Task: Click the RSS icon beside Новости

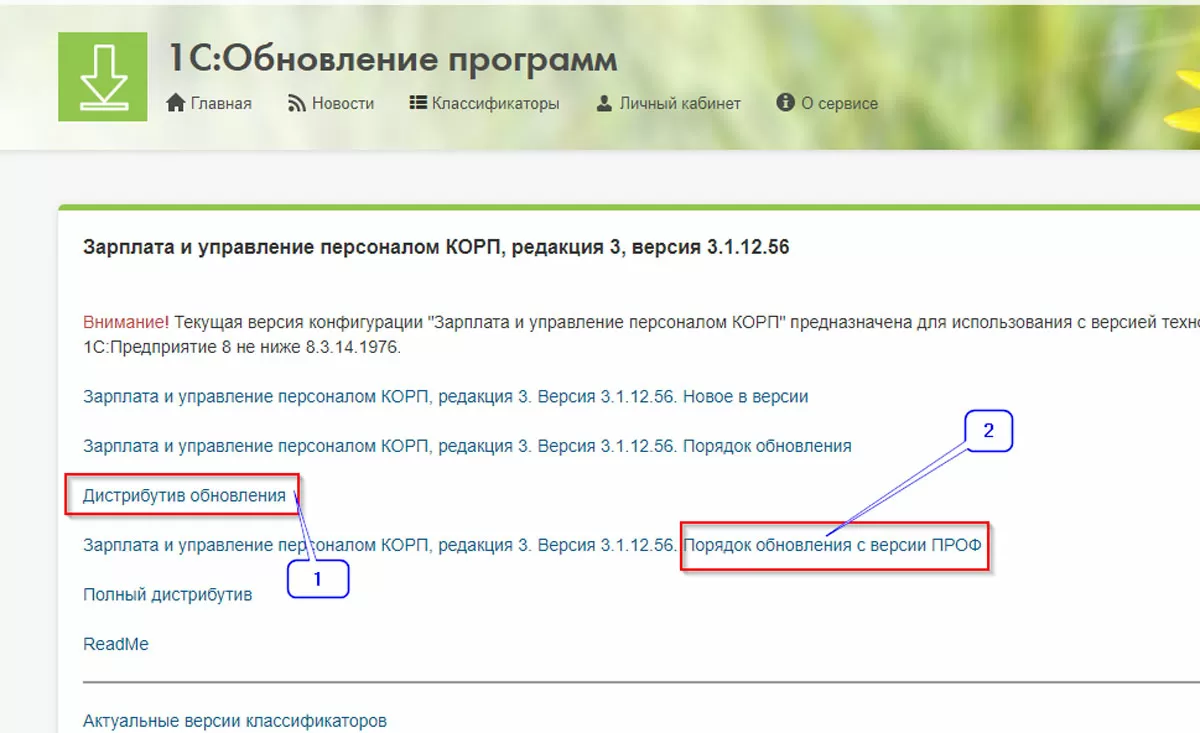Action: click(x=297, y=103)
